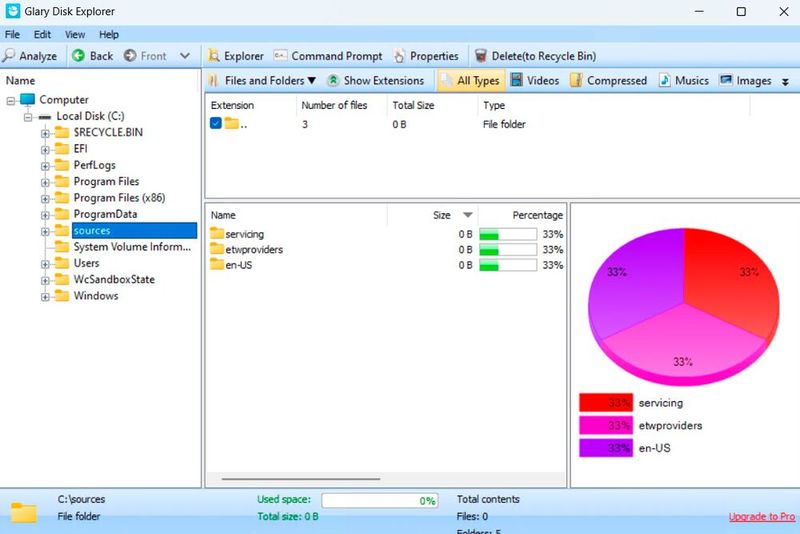Click the green Back arrow icon
This screenshot has width=800, height=534.
tap(78, 56)
